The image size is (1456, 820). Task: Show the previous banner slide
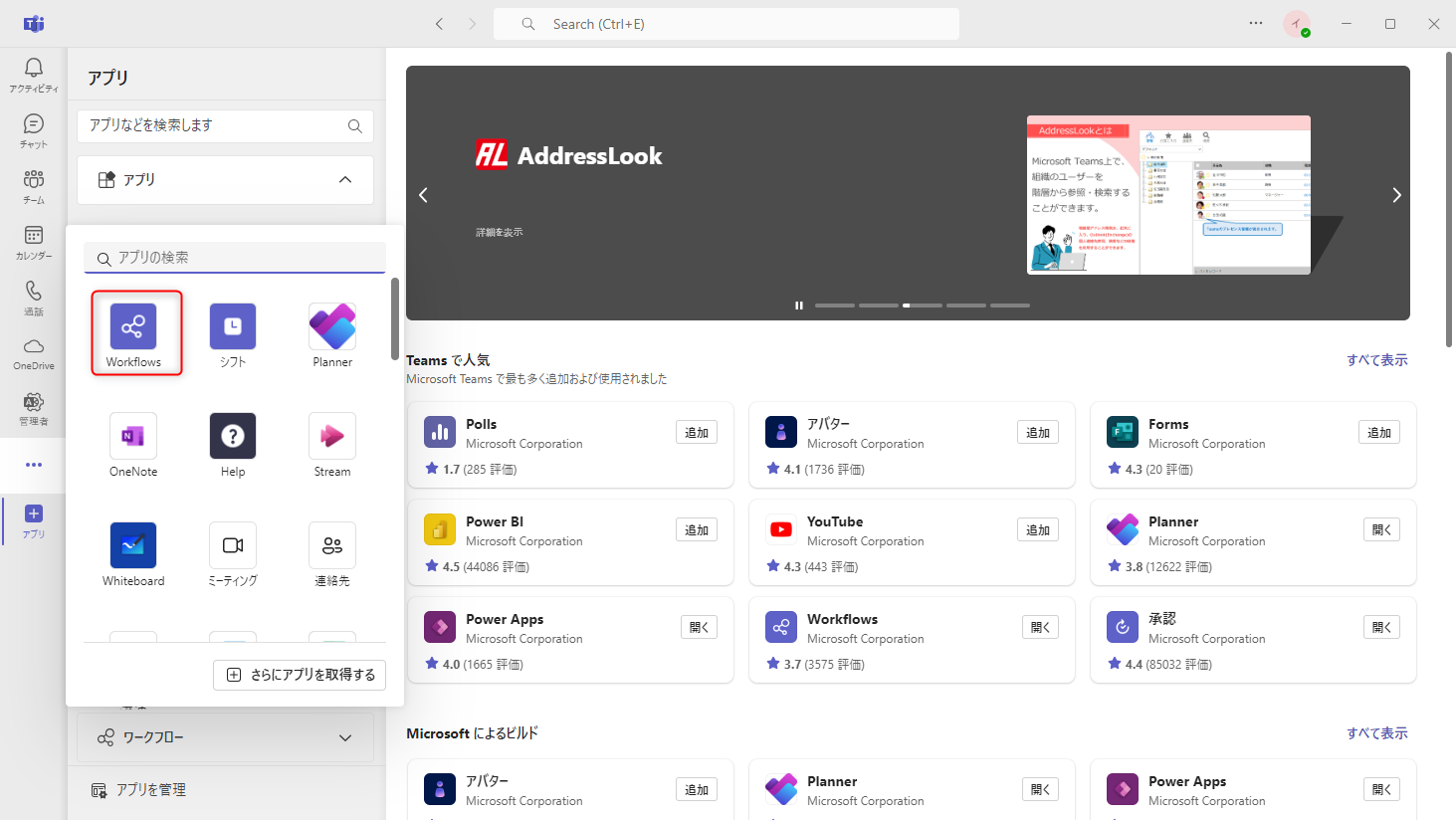tap(423, 195)
